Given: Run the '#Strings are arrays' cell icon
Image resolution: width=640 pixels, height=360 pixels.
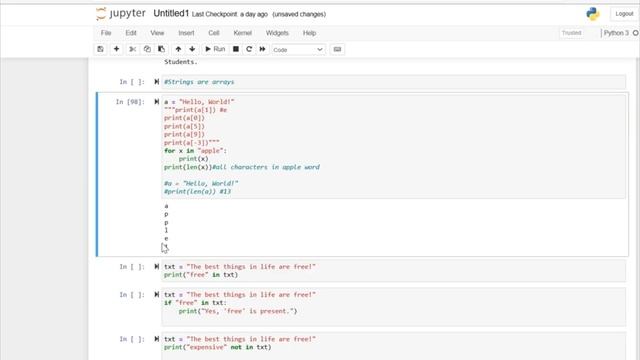Looking at the screenshot, I should [x=156, y=82].
